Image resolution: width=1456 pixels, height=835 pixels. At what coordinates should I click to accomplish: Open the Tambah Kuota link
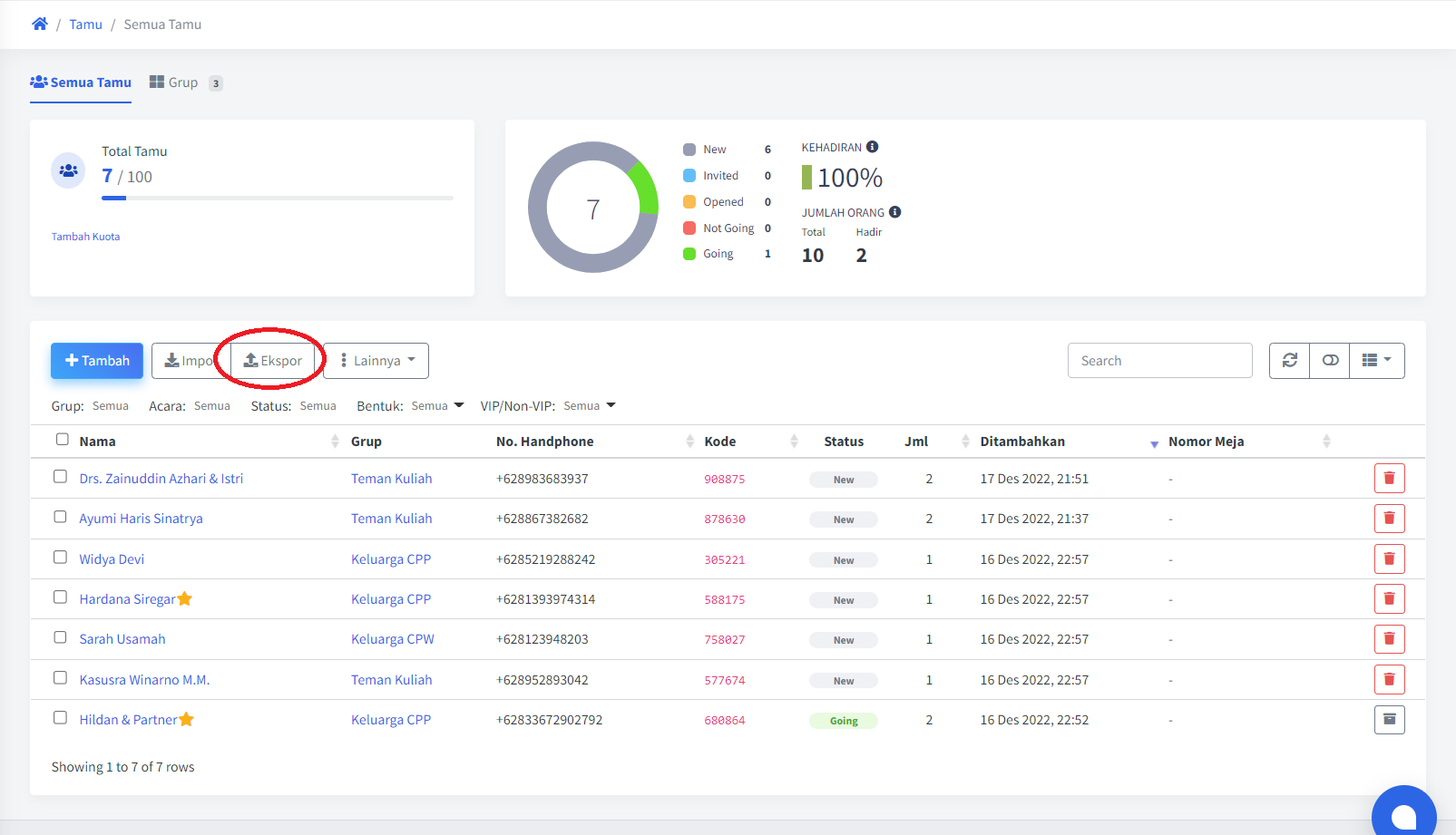point(85,237)
